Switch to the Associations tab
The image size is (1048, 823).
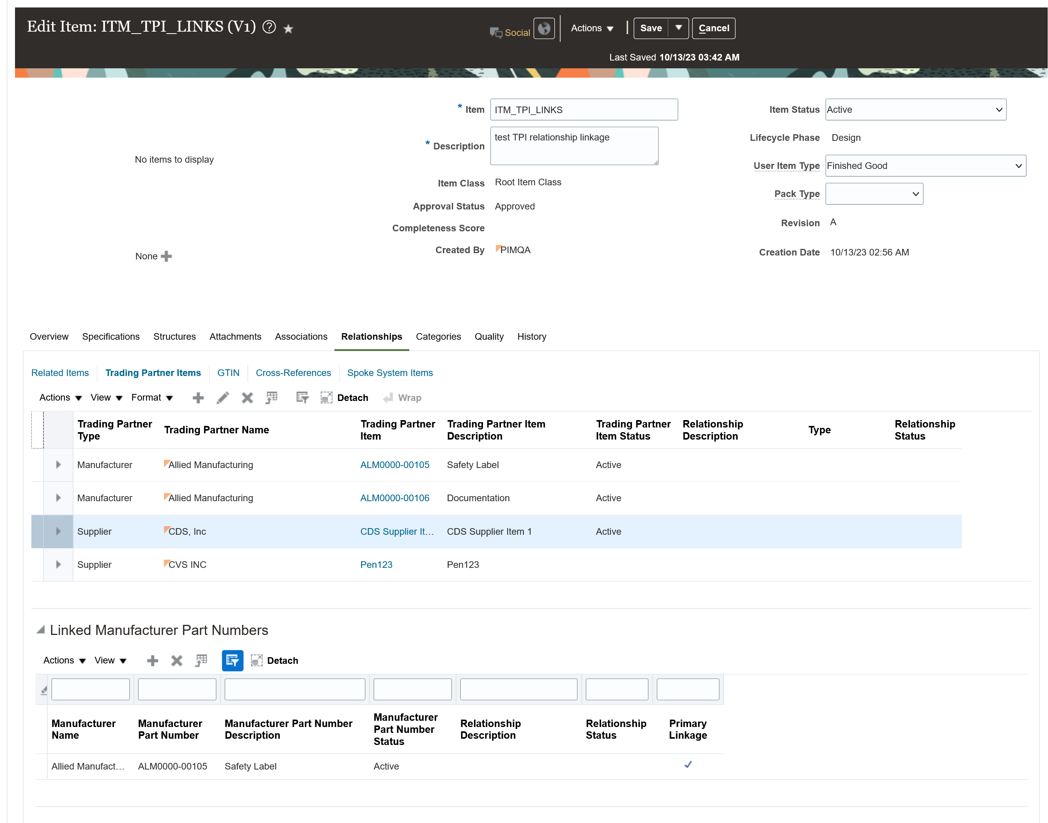301,337
